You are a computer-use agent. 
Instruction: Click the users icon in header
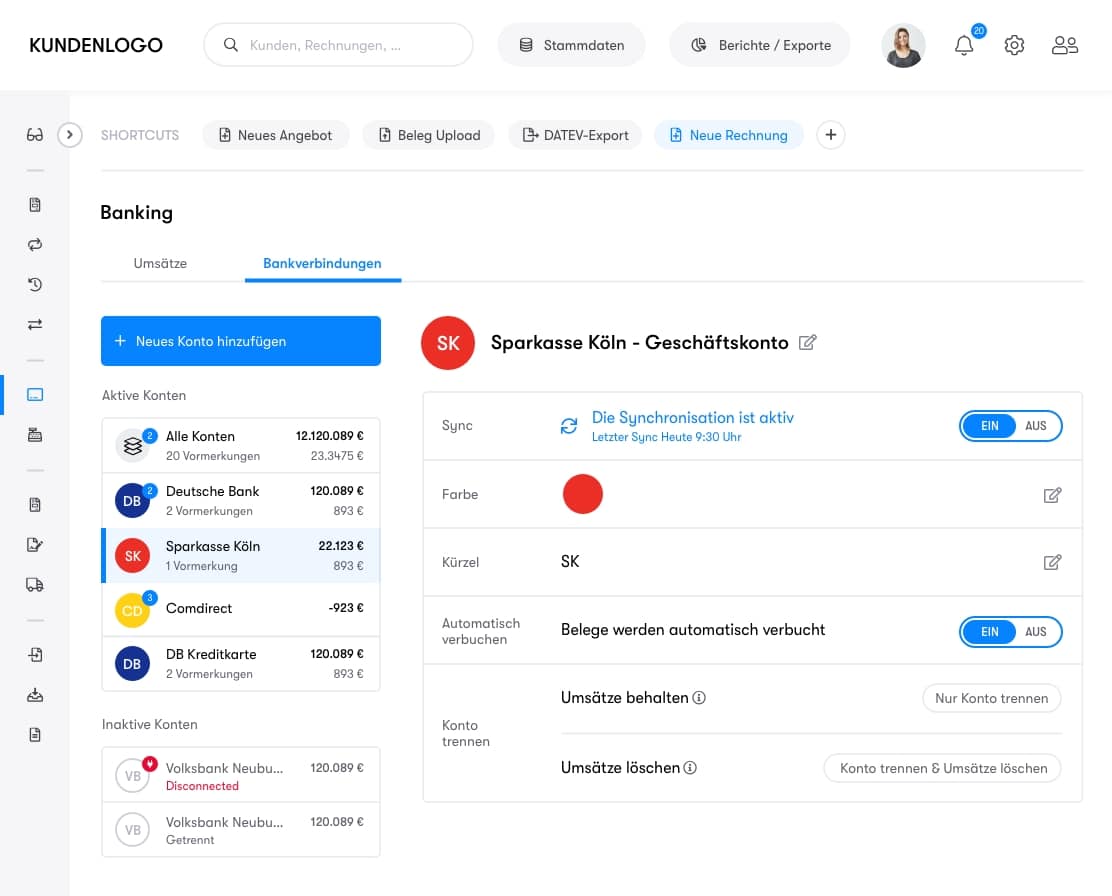(1064, 46)
